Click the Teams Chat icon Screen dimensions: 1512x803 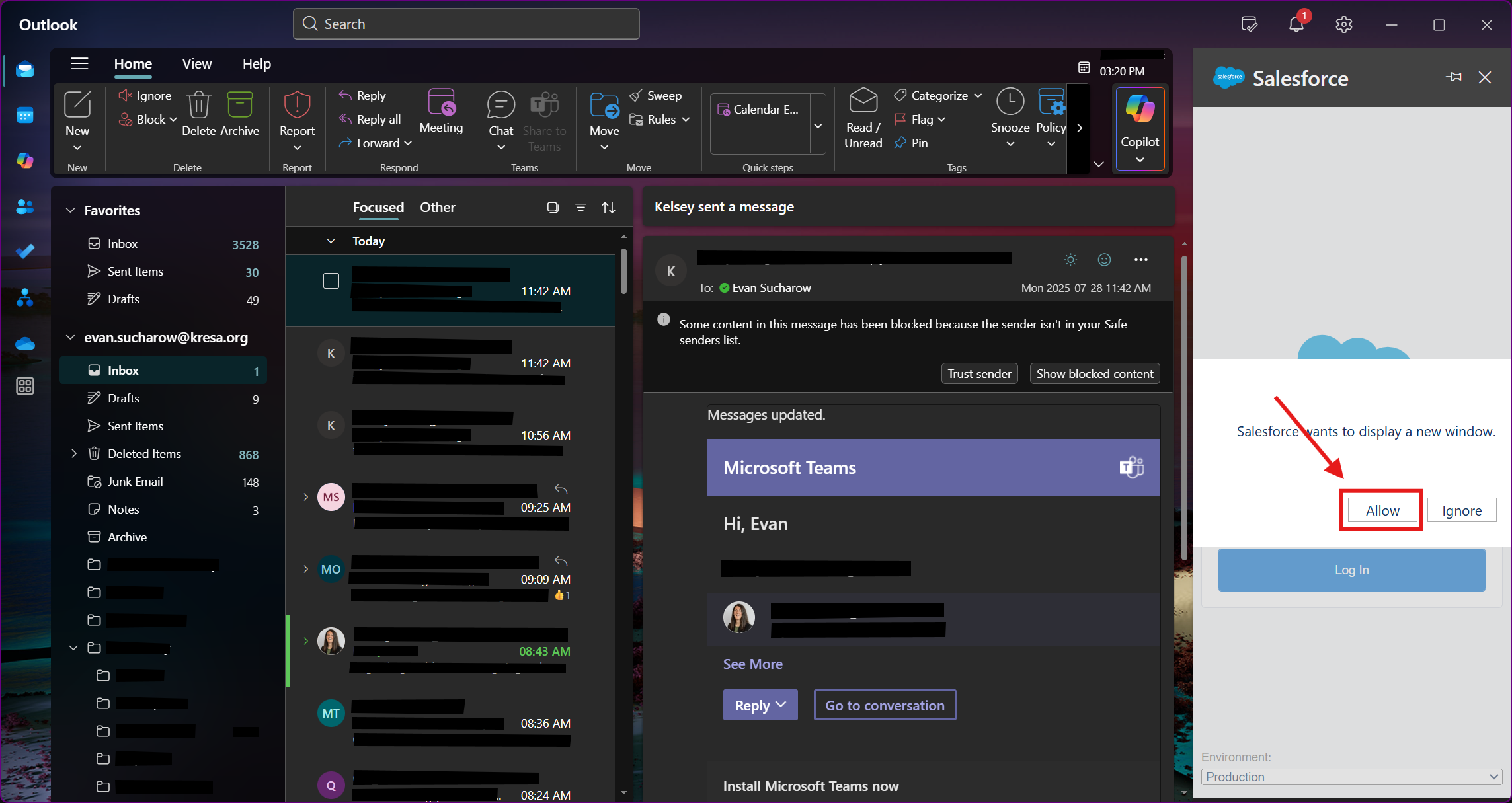[500, 104]
